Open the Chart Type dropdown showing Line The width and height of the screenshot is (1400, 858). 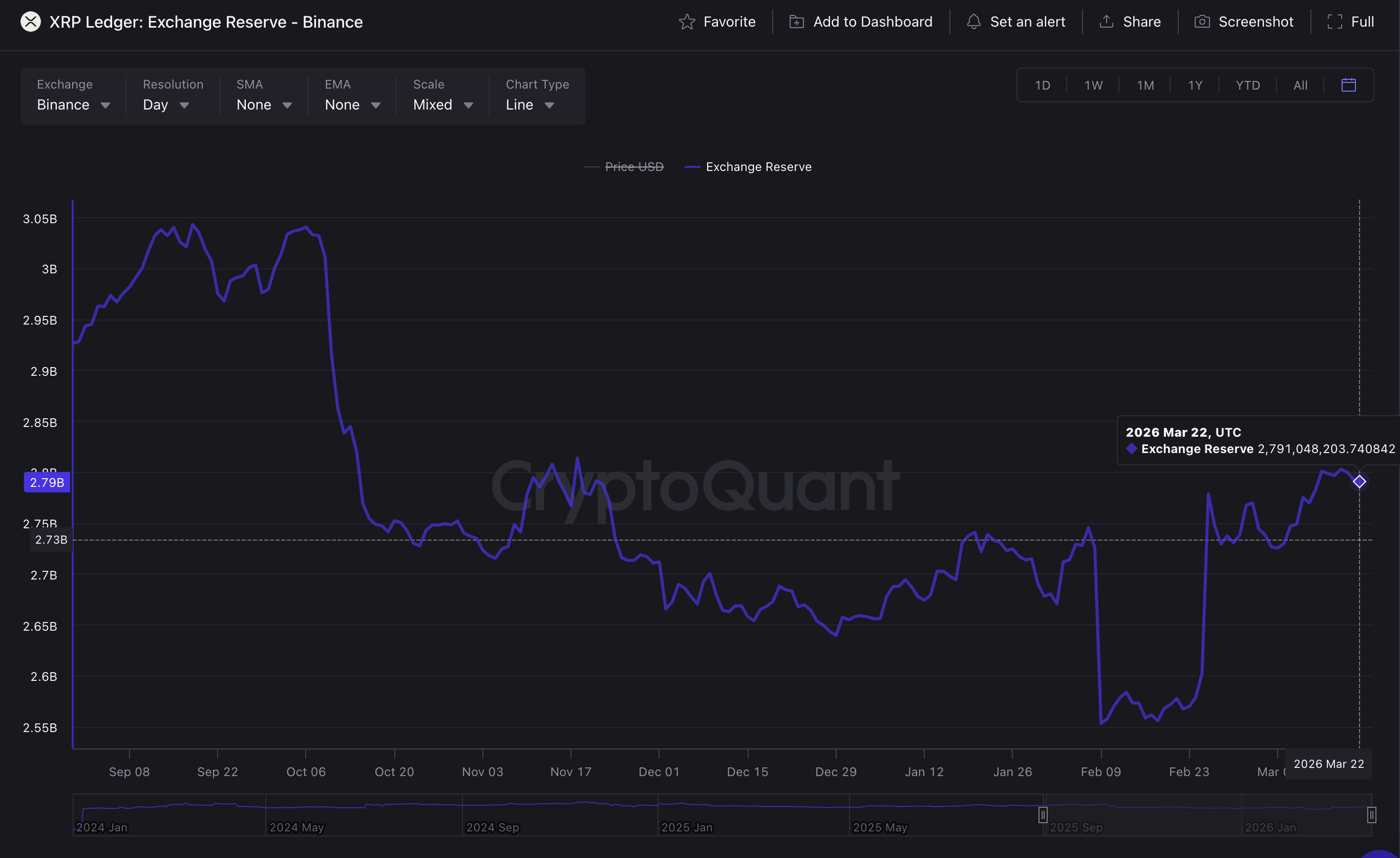529,104
